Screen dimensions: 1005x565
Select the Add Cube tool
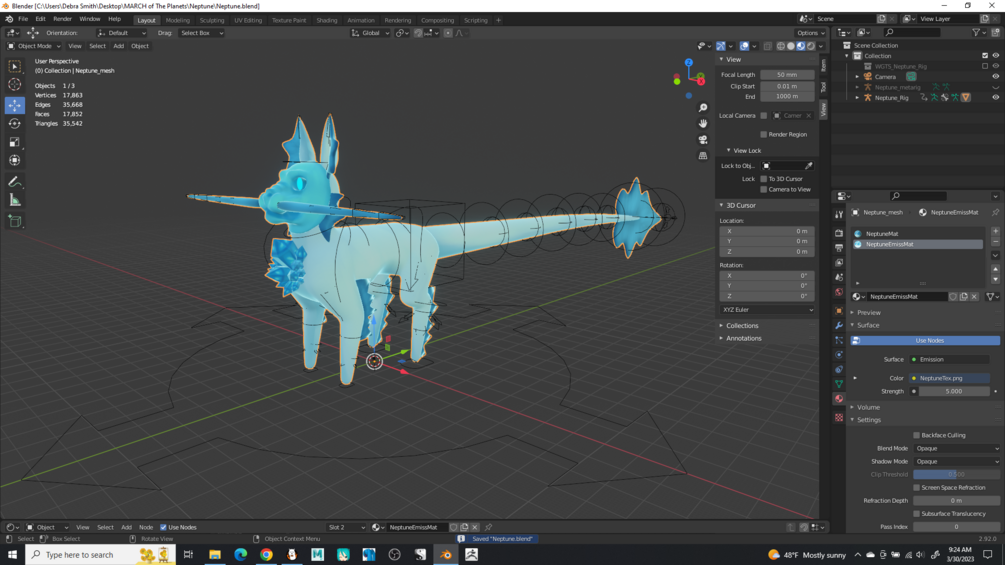14,222
